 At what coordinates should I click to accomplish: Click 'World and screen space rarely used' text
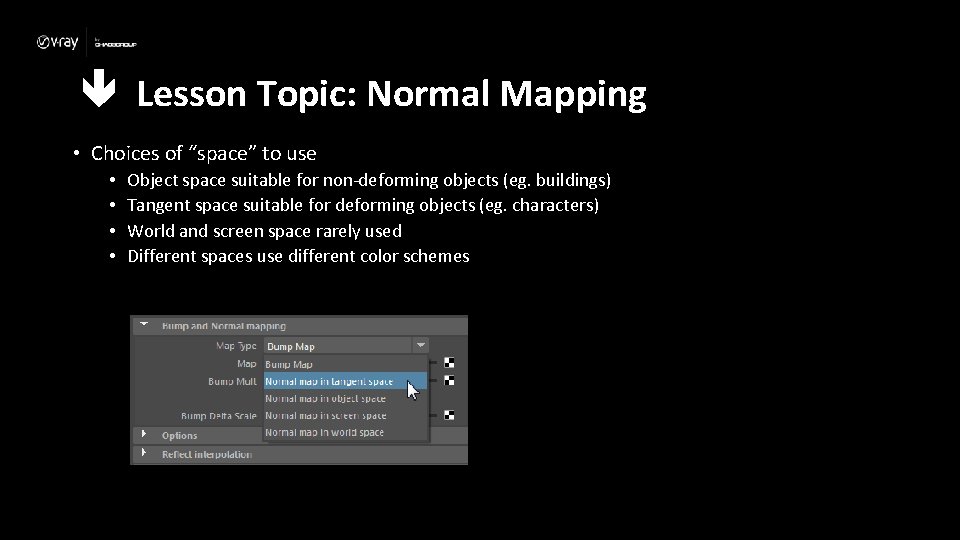pos(264,231)
